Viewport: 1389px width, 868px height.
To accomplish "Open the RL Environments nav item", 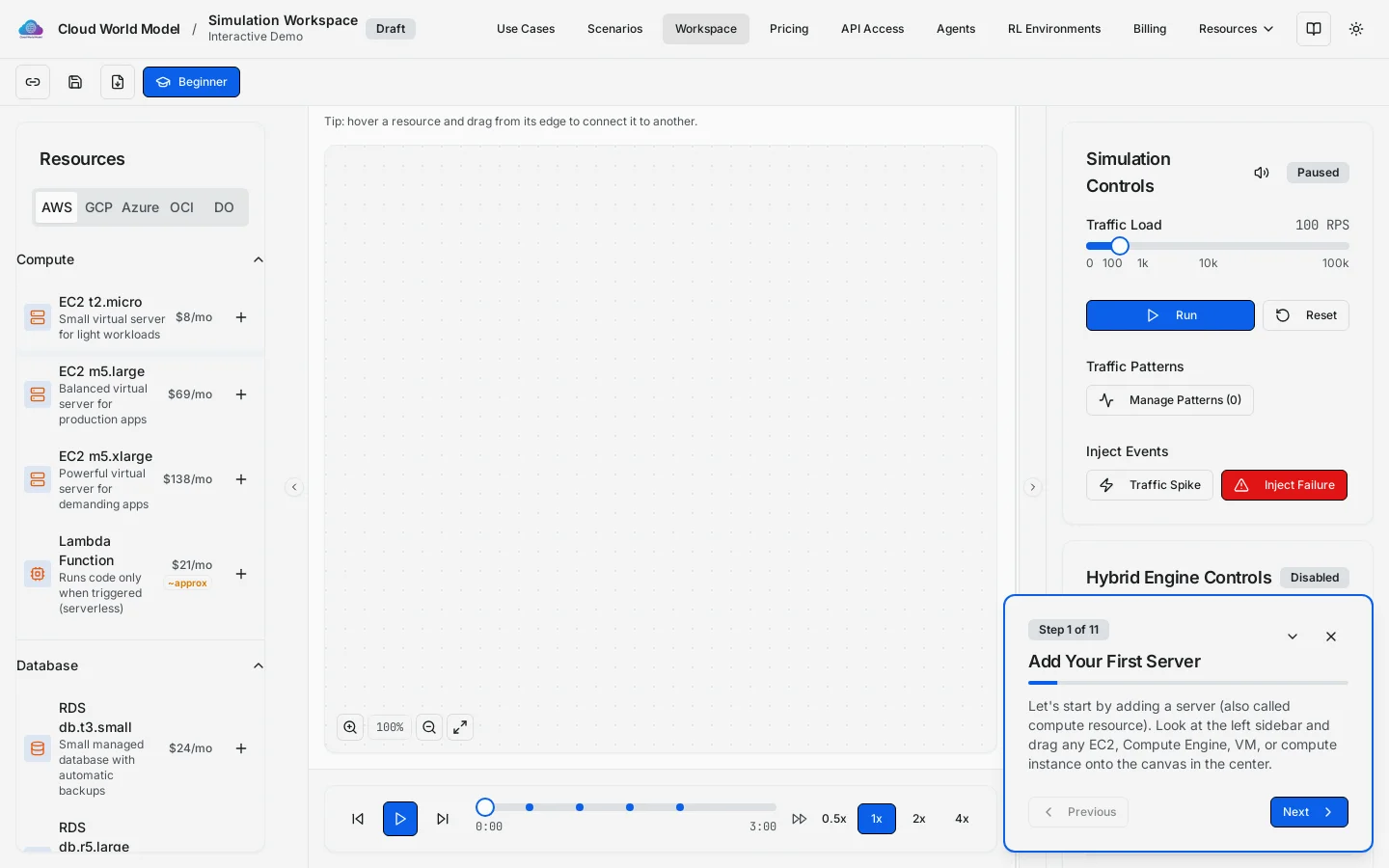I will (x=1054, y=29).
